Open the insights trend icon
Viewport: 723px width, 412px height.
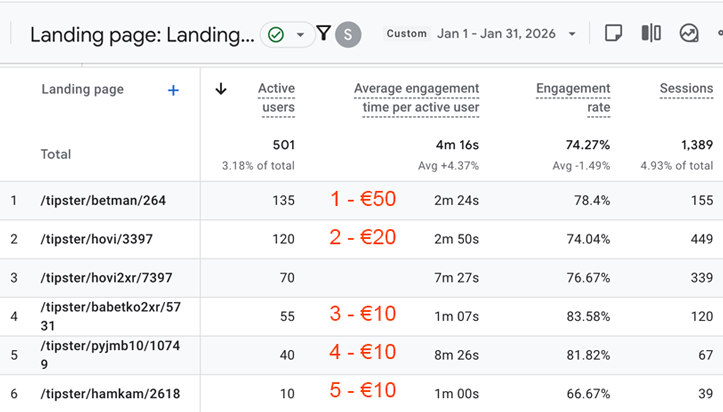tap(689, 33)
